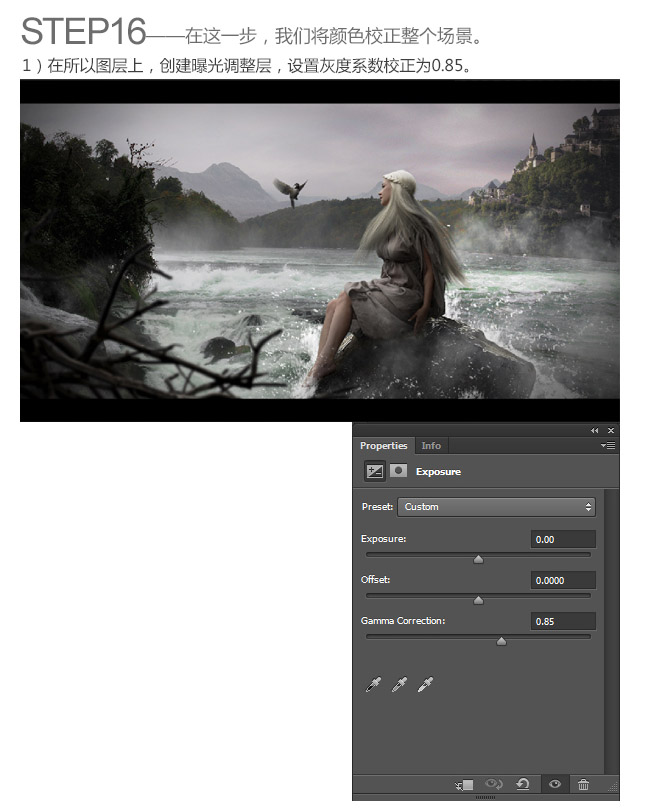Select the white point eyedropper
Viewport: 656px width, 810px height.
point(425,684)
